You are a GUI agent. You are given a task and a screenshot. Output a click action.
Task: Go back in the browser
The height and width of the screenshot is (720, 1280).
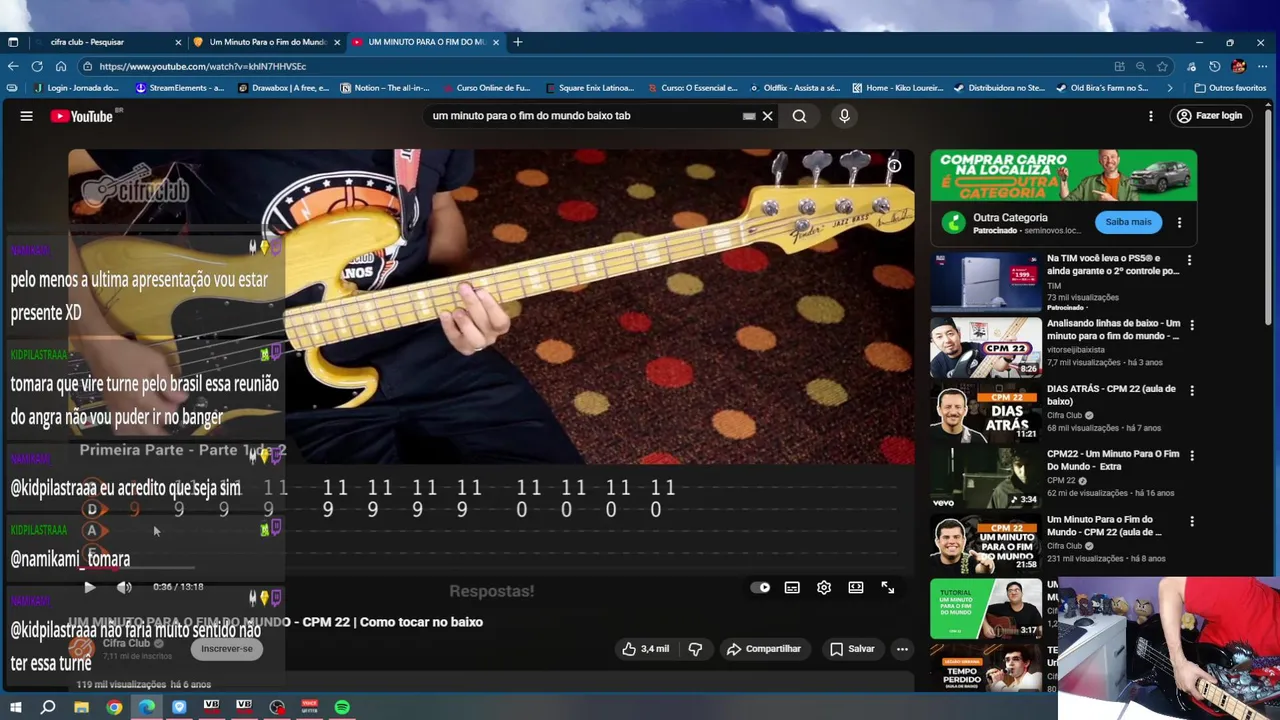pyautogui.click(x=13, y=66)
